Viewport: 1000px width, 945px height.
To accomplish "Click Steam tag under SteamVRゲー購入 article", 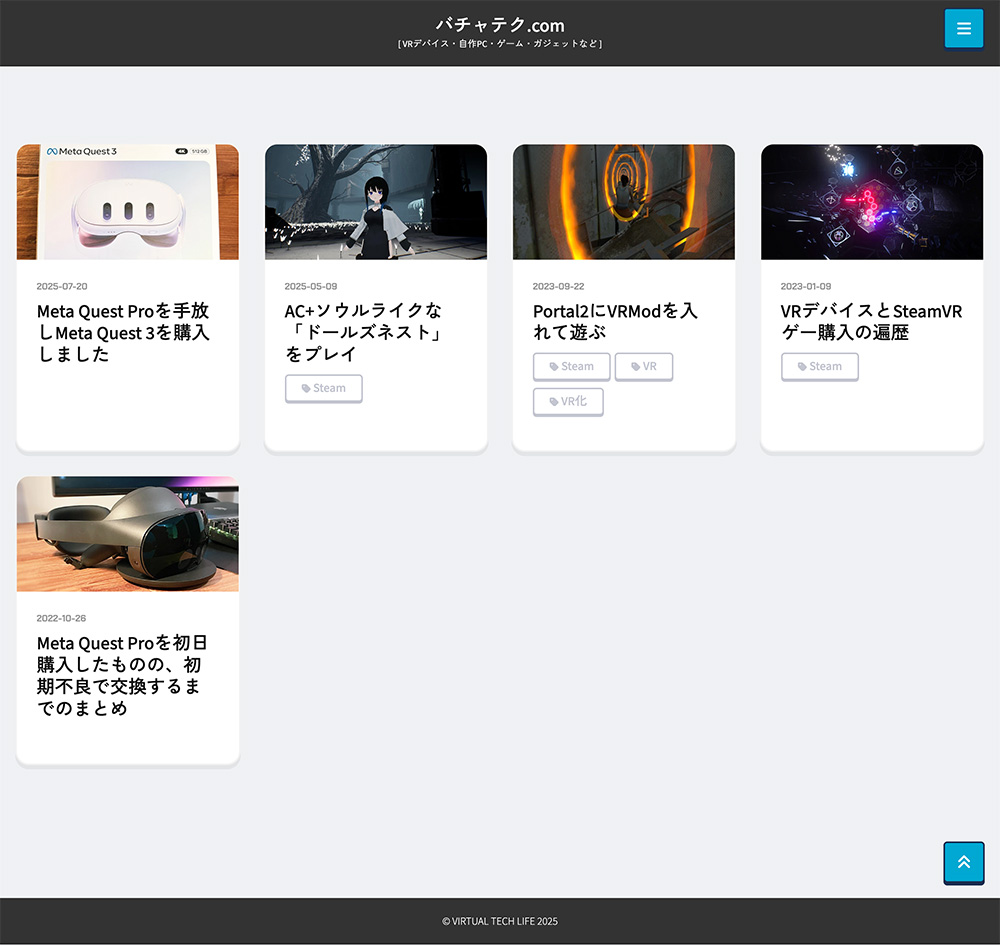I will tap(820, 367).
